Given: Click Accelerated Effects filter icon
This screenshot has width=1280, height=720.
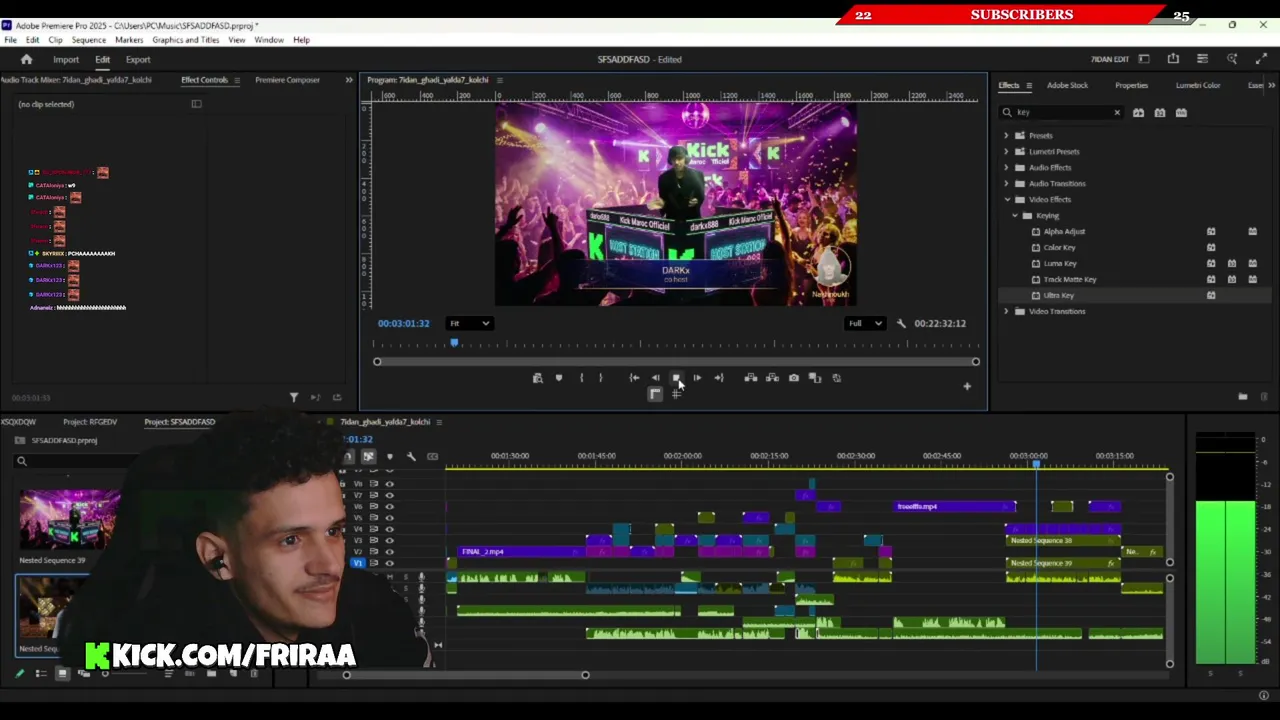Looking at the screenshot, I should tap(1138, 113).
